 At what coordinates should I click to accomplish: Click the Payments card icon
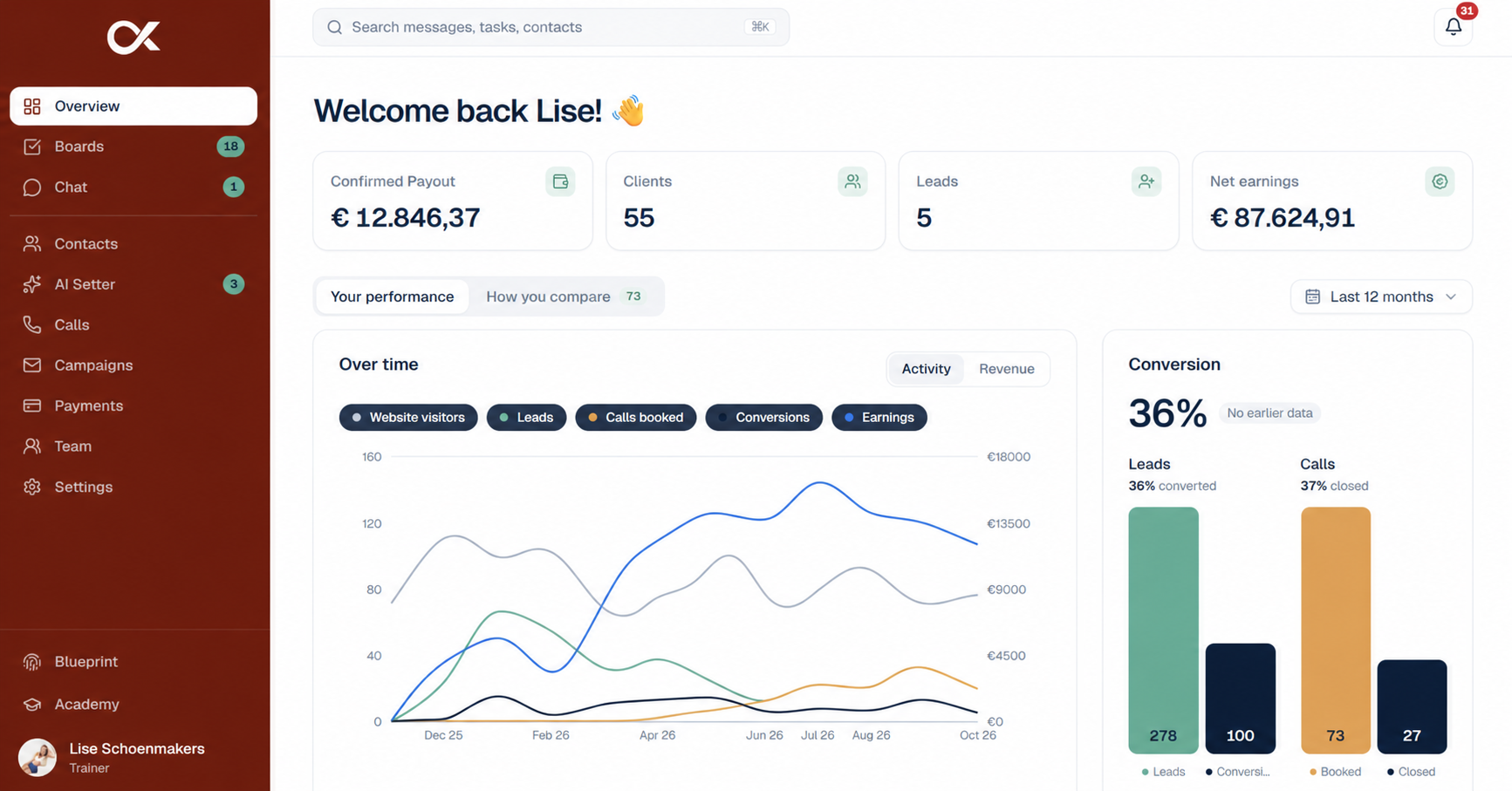pyautogui.click(x=32, y=406)
